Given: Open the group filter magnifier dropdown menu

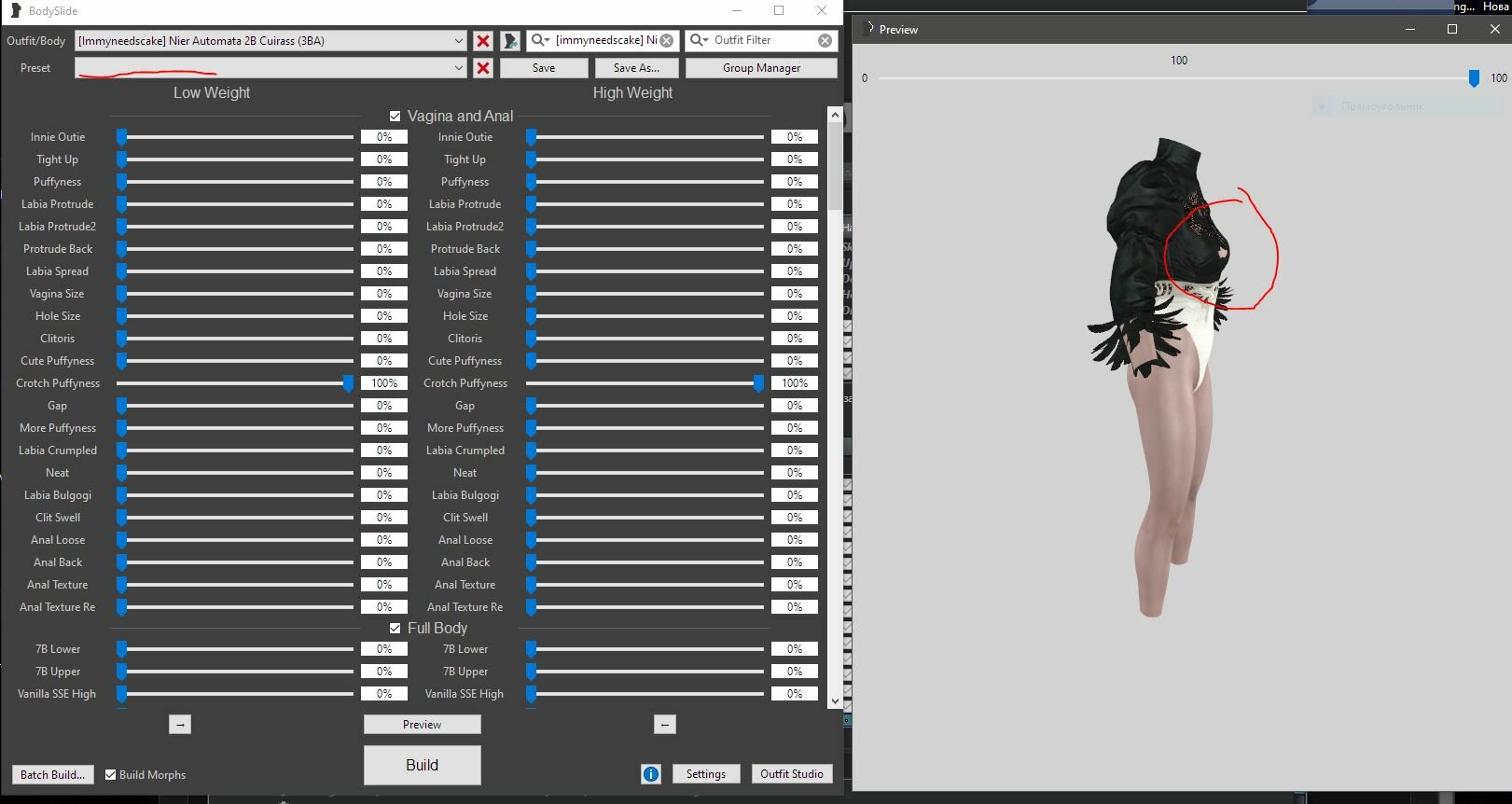Looking at the screenshot, I should [x=540, y=41].
